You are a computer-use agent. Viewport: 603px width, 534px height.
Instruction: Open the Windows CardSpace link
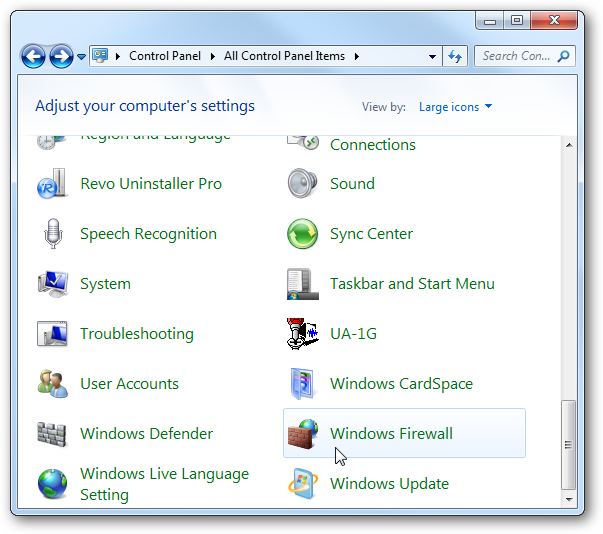(401, 384)
